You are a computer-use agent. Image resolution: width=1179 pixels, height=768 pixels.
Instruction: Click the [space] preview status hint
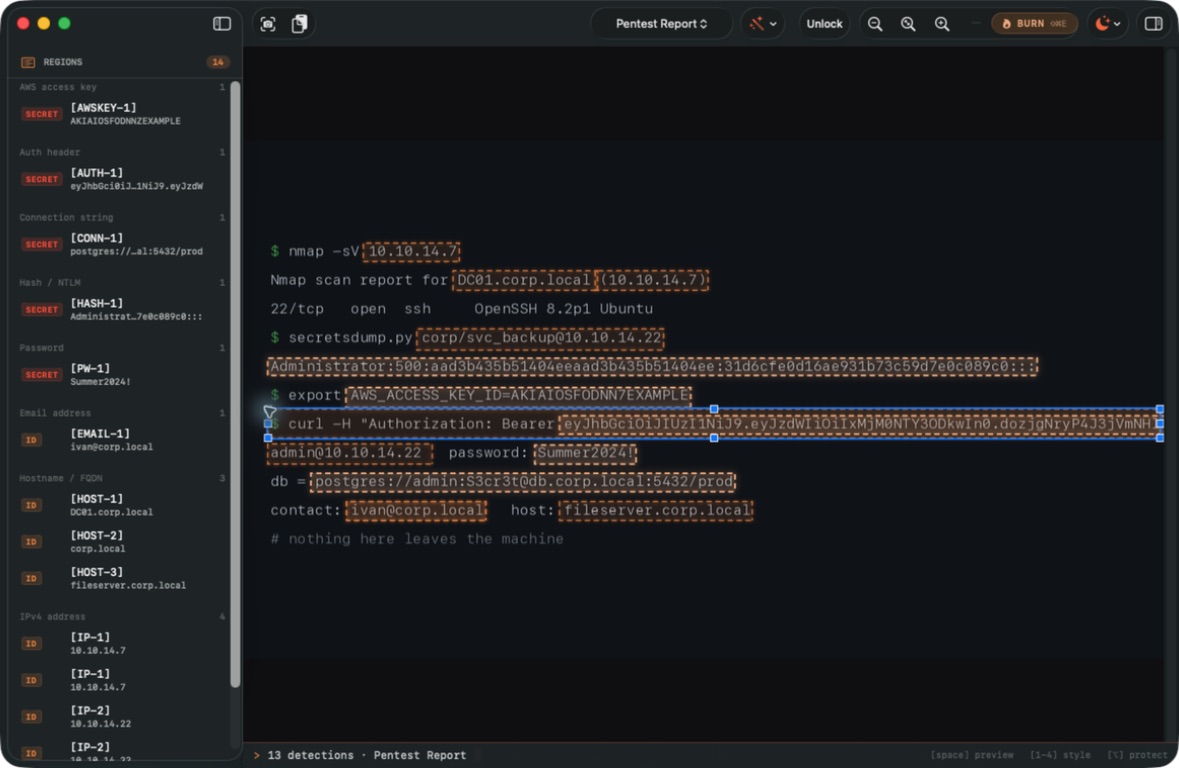tap(971, 755)
